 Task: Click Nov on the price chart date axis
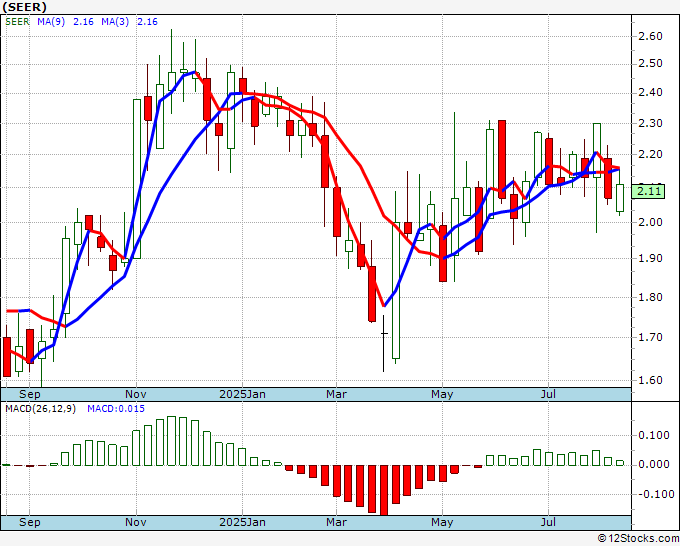[136, 394]
